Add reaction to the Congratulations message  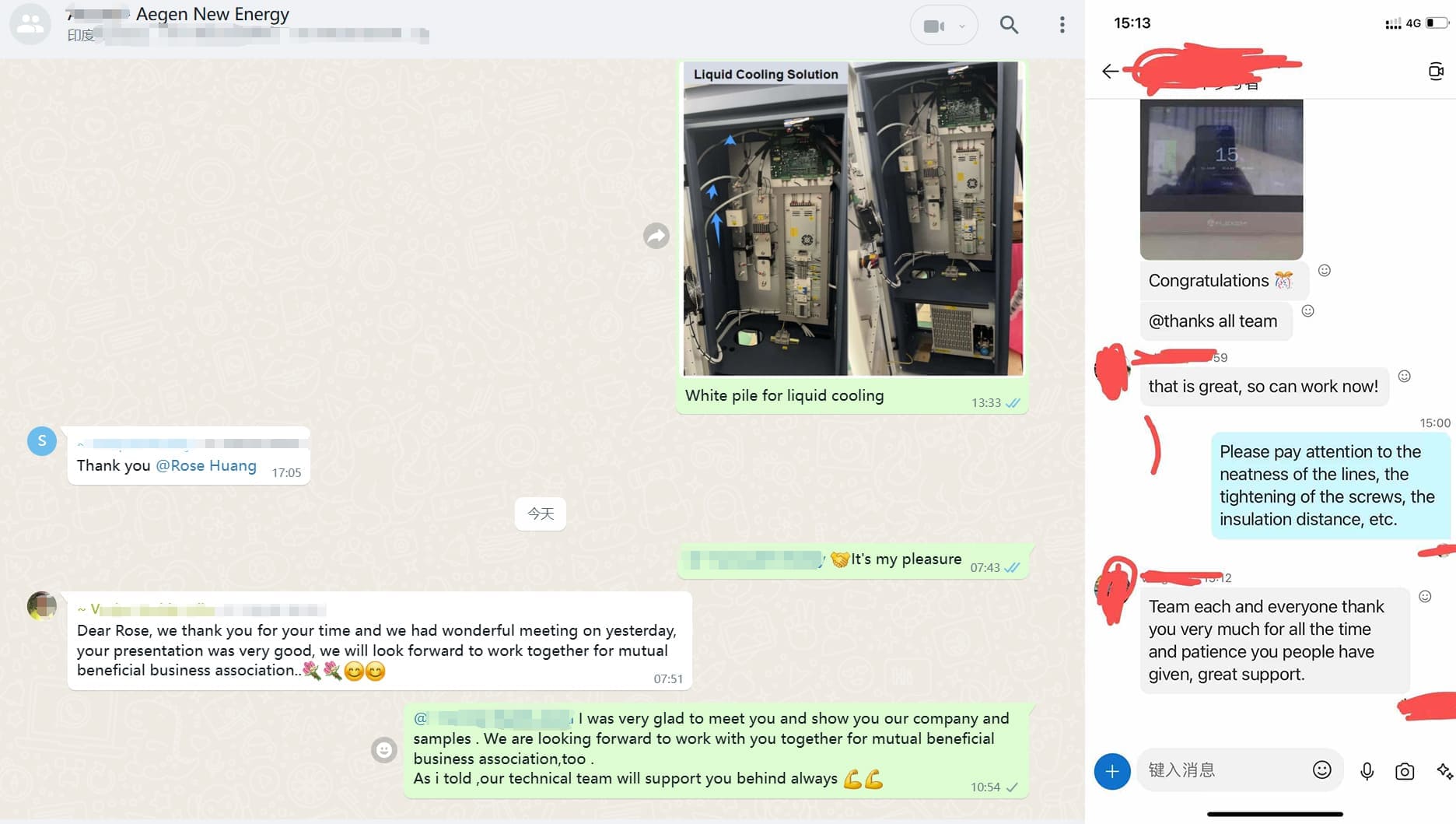point(1325,271)
